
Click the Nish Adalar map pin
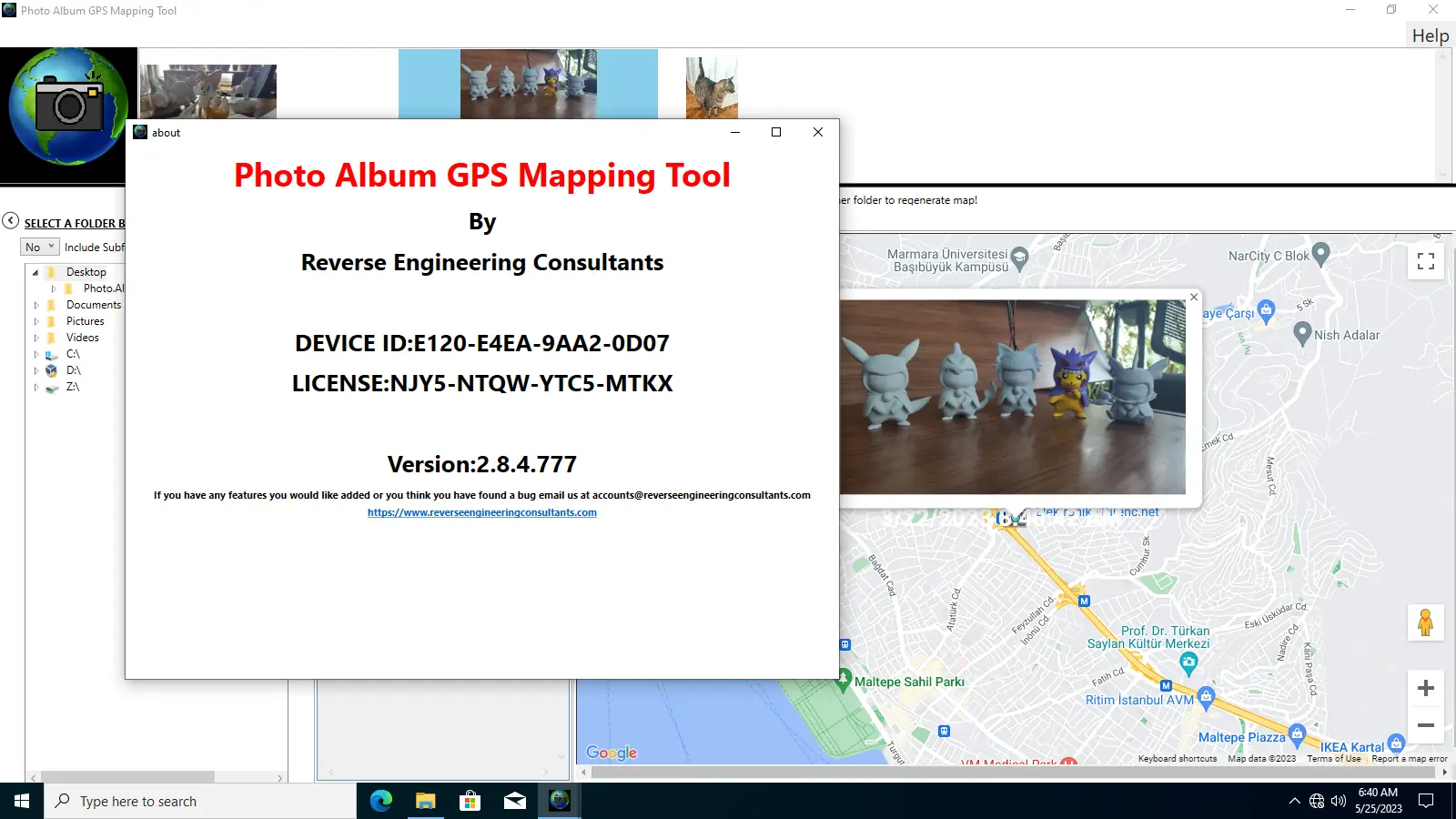click(x=1302, y=333)
